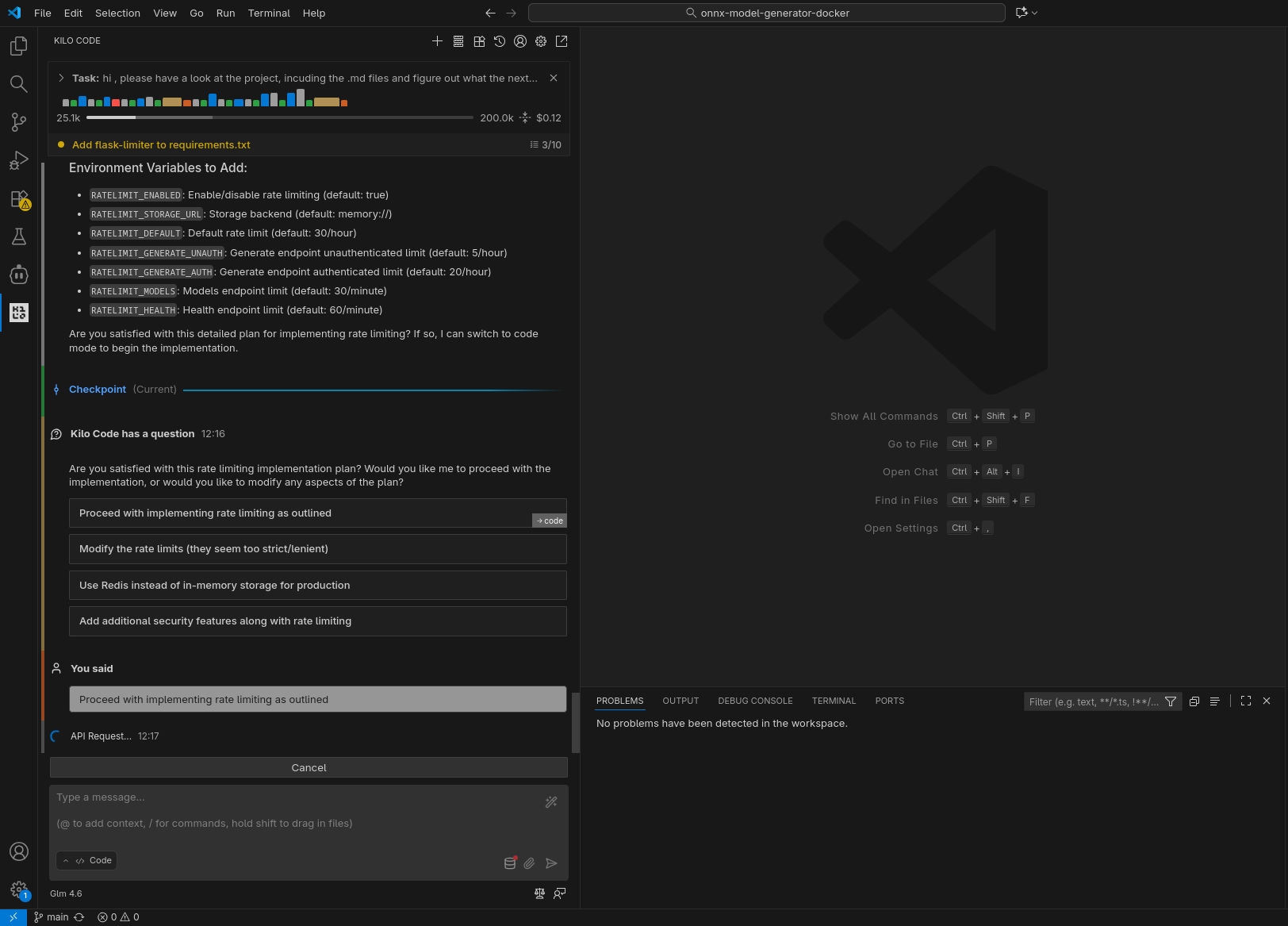The height and width of the screenshot is (926, 1288).
Task: Open Kilo Code settings gear
Action: 541,41
